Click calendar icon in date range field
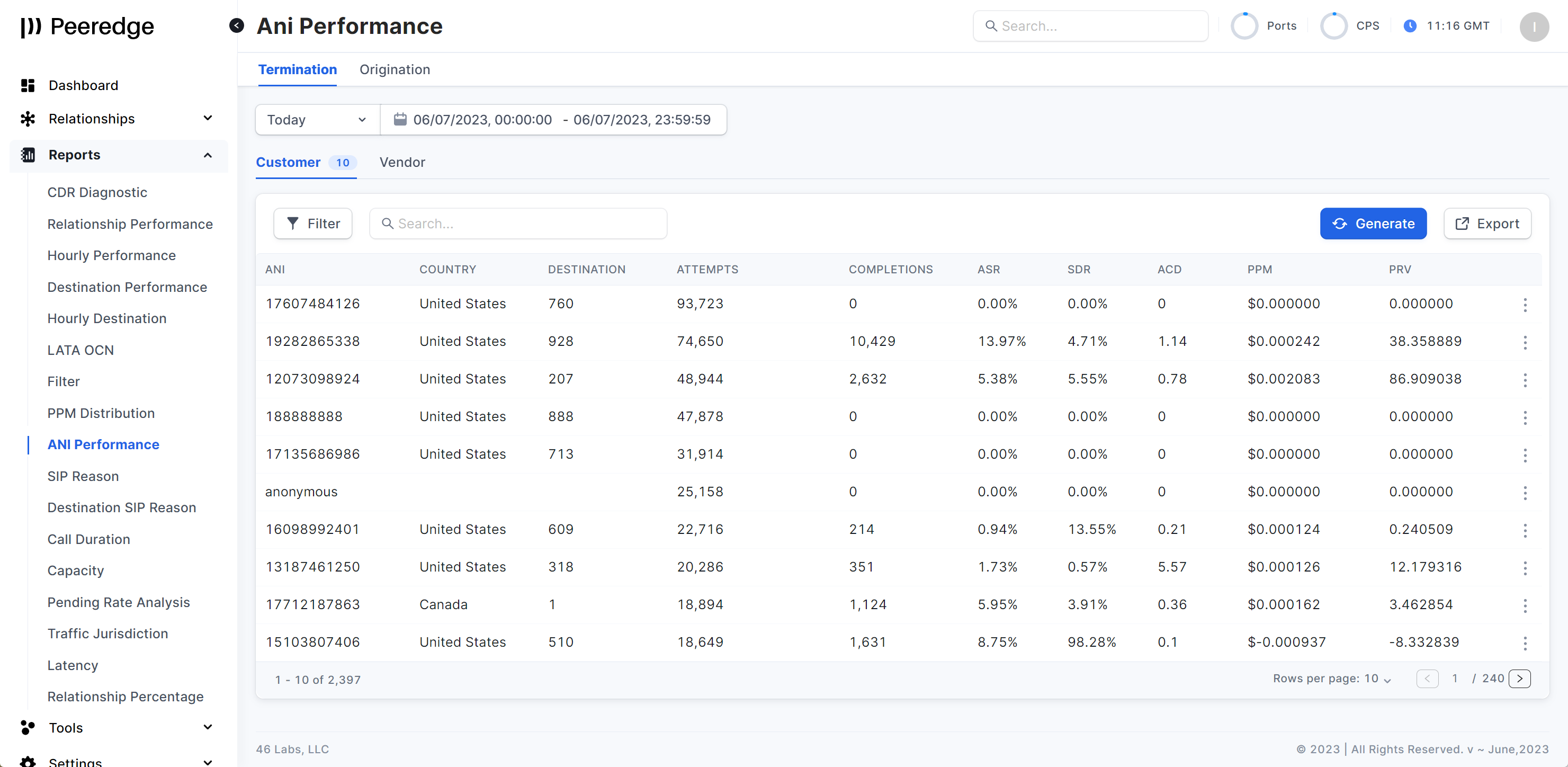The width and height of the screenshot is (1568, 767). pos(400,119)
